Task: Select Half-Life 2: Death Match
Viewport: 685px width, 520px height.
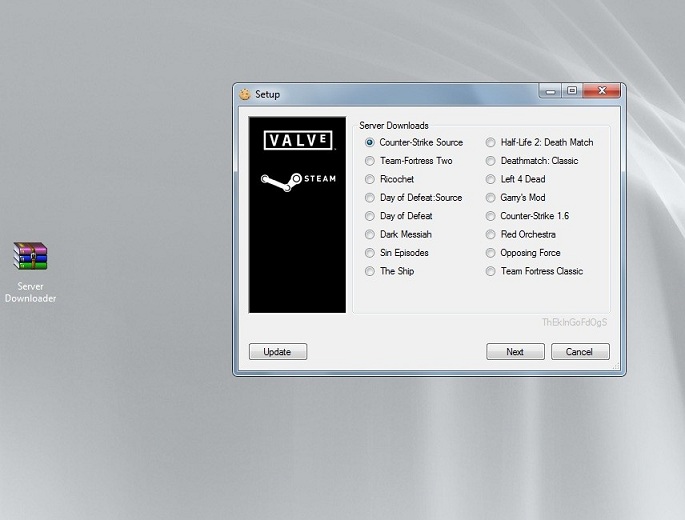Action: tap(491, 143)
